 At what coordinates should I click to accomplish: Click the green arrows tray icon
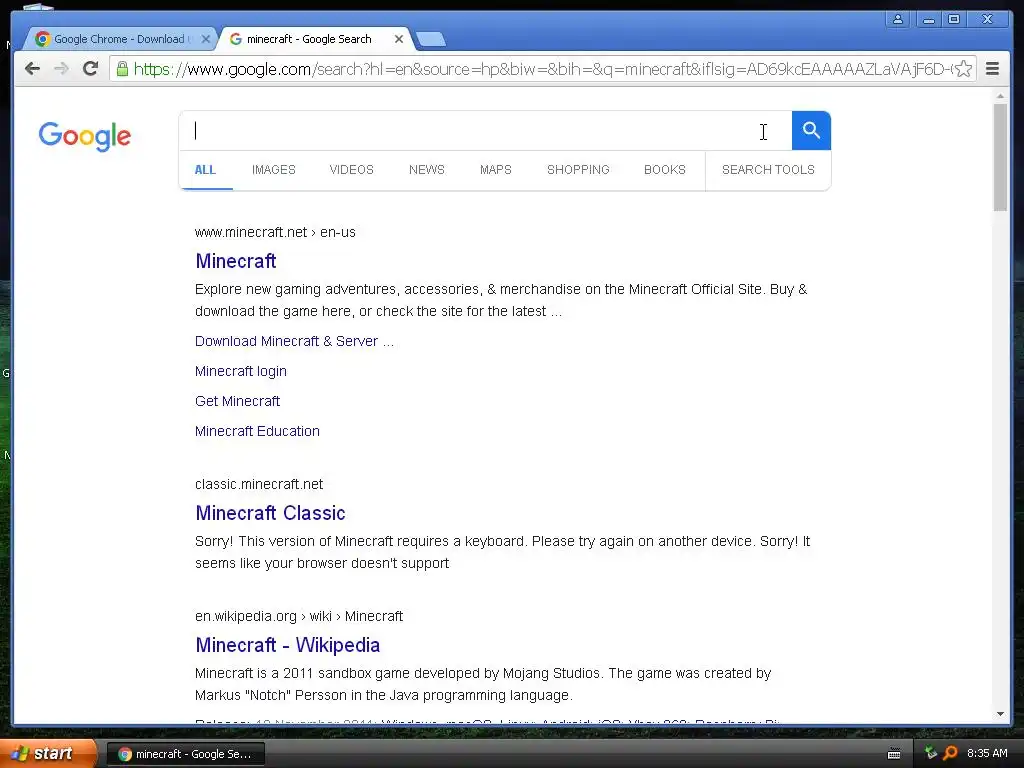931,753
